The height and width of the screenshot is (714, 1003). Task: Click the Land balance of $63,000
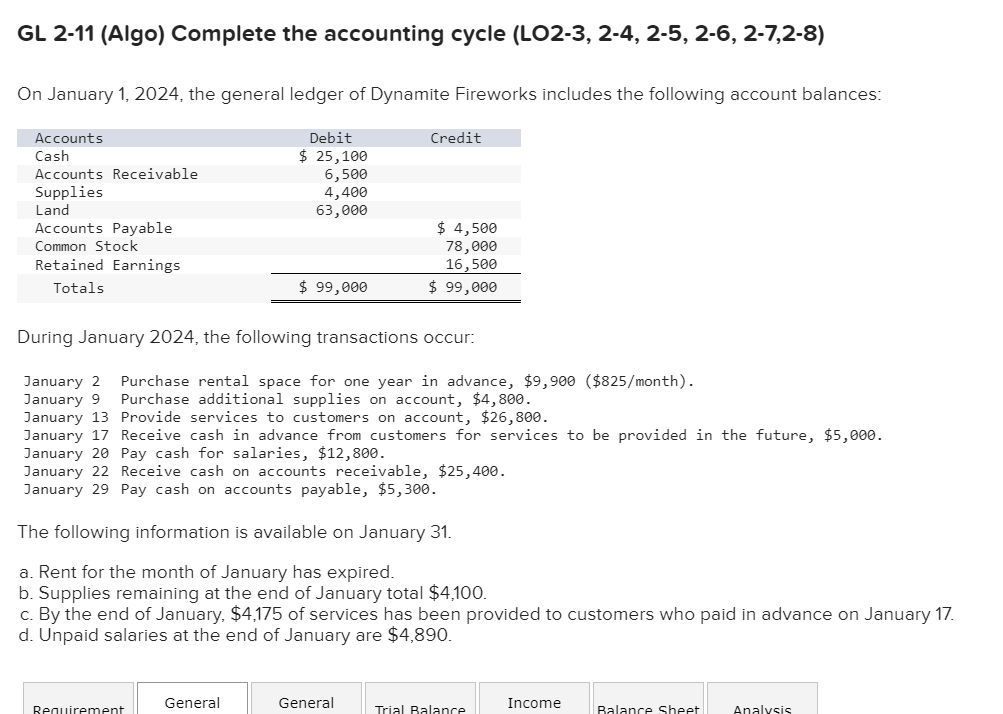click(x=345, y=210)
